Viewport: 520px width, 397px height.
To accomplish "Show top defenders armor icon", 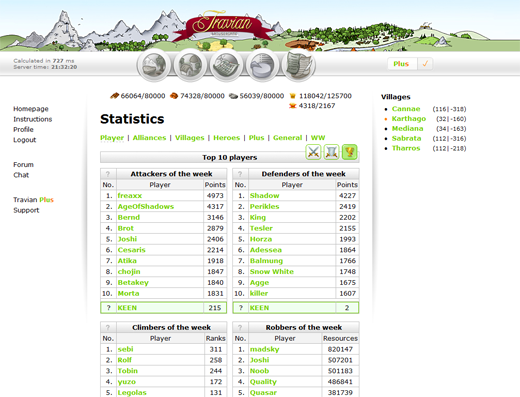I will [331, 152].
